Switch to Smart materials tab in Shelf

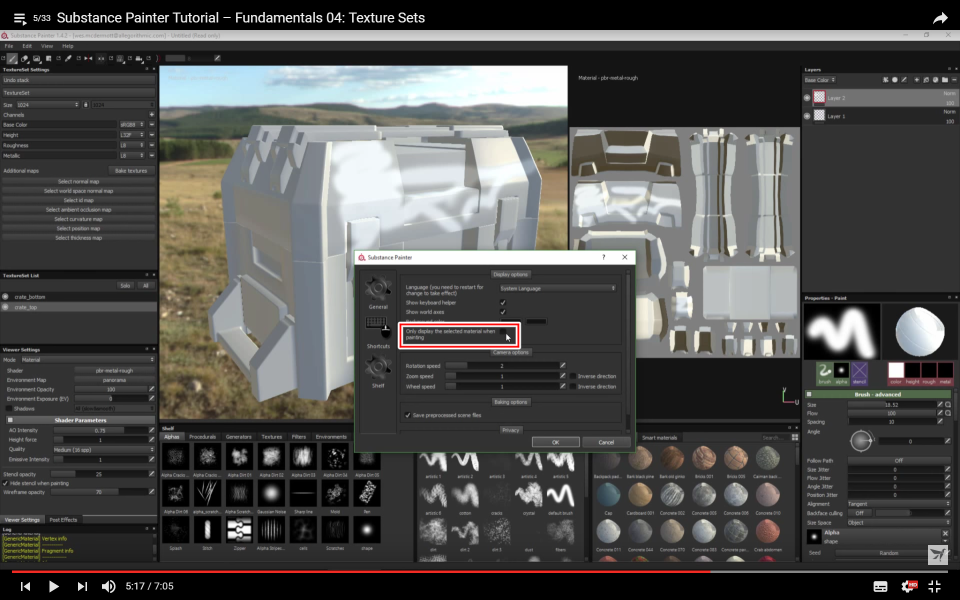(659, 438)
